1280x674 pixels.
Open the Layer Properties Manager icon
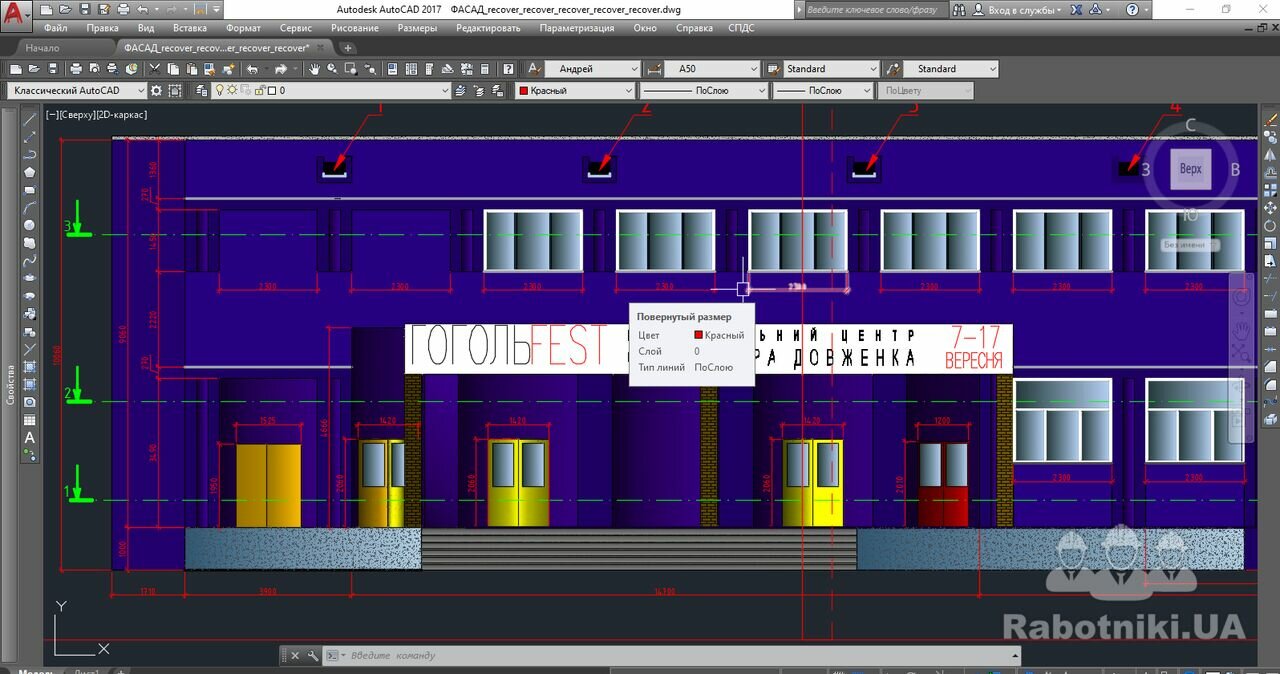200,90
